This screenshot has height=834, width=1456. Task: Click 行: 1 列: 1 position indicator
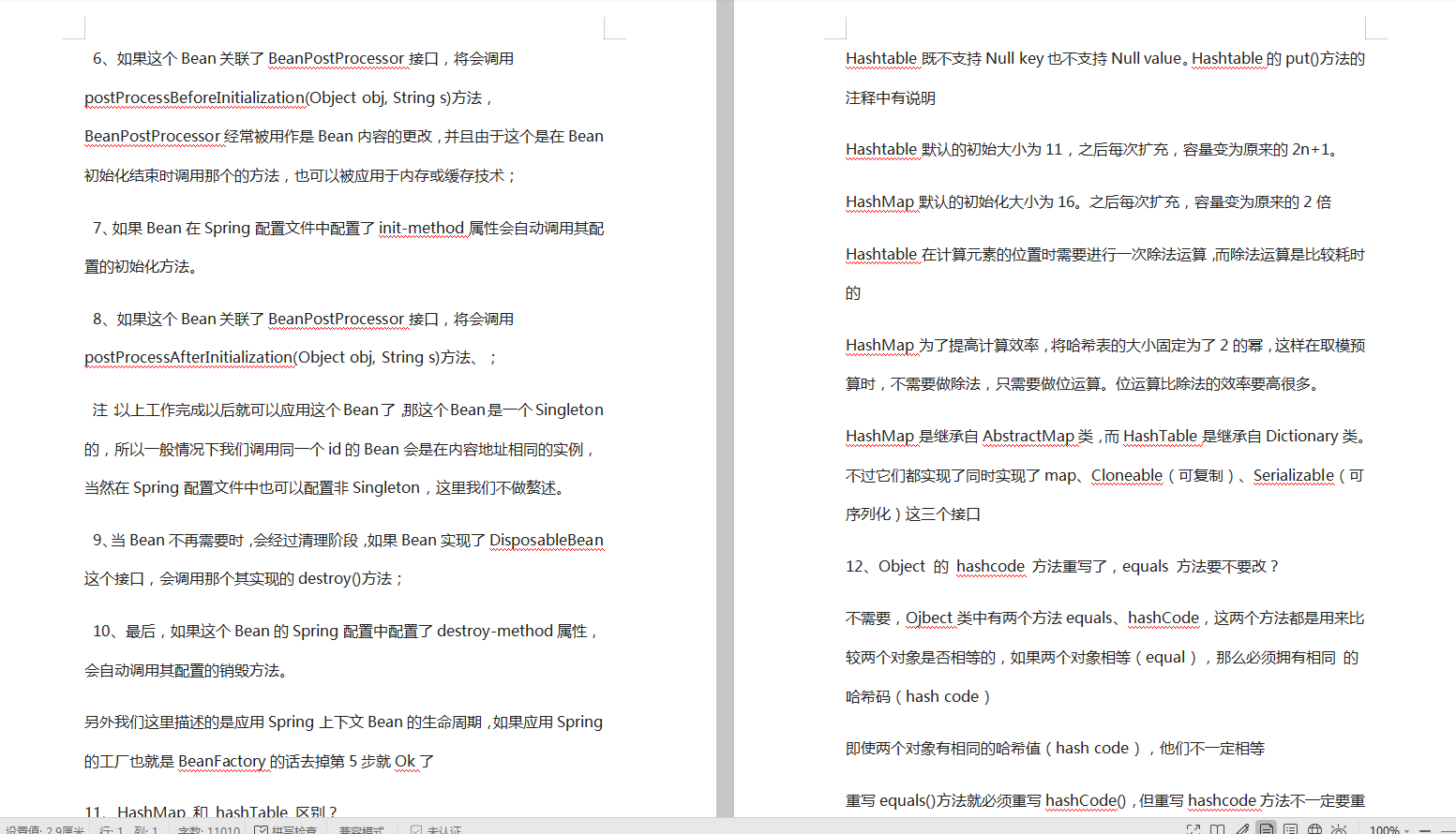(128, 830)
